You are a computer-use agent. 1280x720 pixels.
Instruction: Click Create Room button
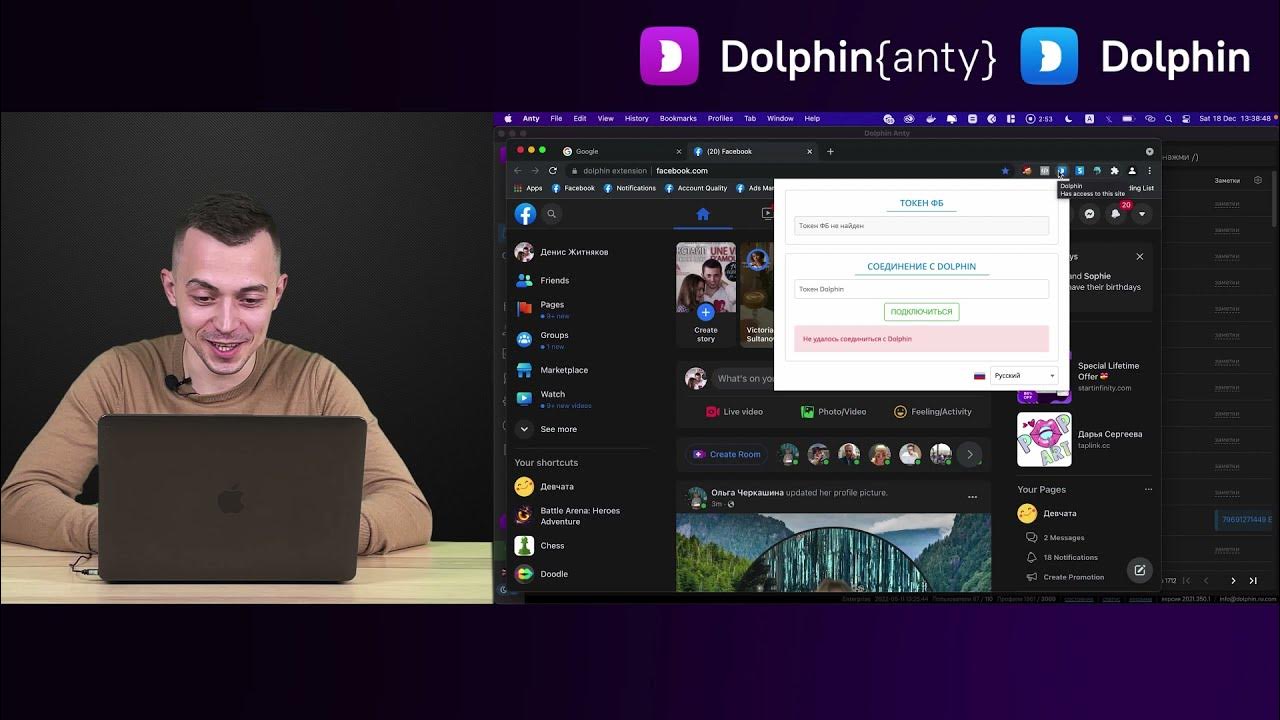click(727, 454)
